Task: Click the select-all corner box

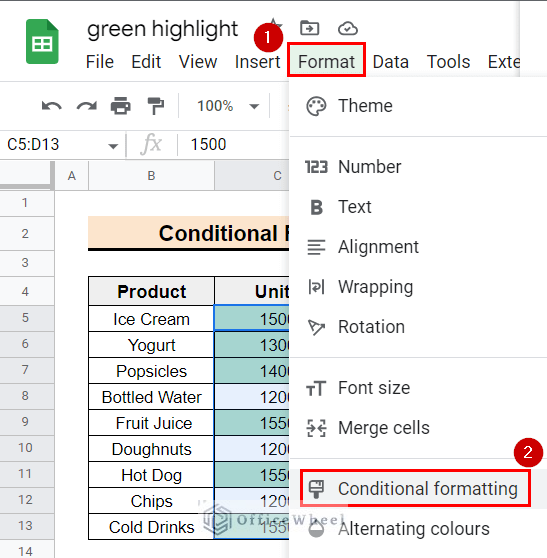Action: (26, 175)
